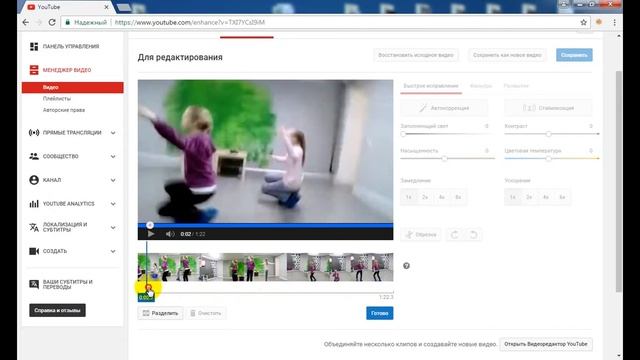
Task: Reload the YouTube page
Action: [52, 22]
